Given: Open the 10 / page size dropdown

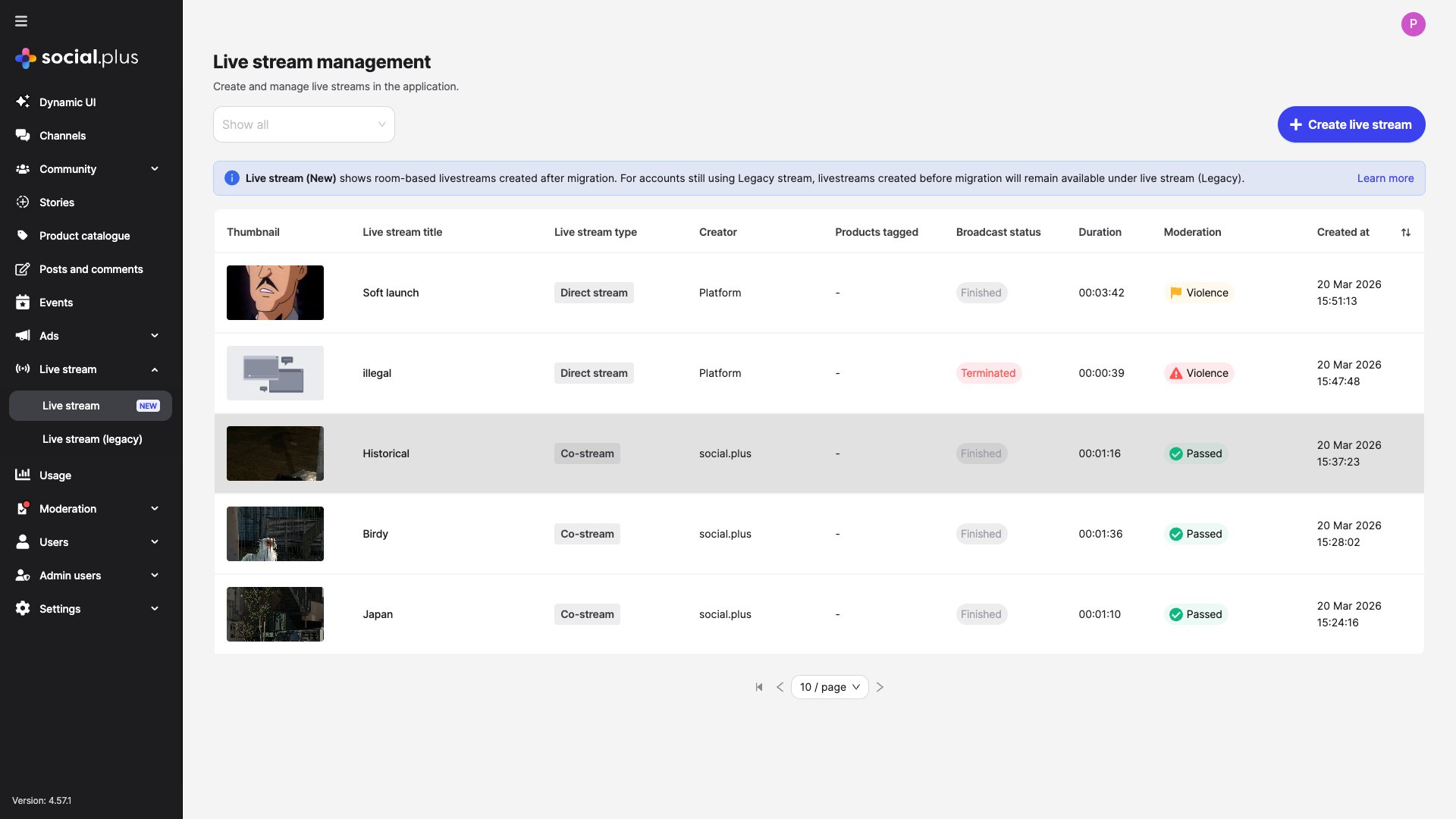Looking at the screenshot, I should [x=830, y=687].
